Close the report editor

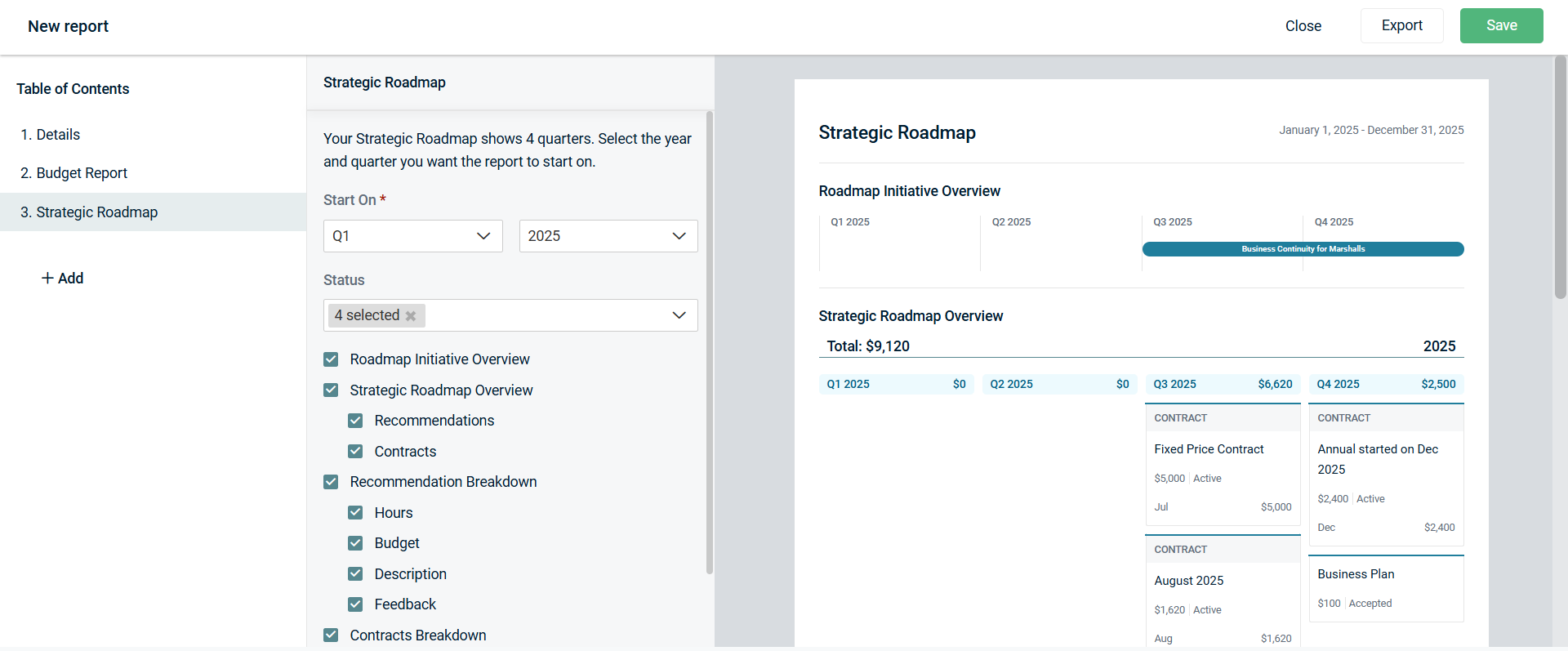tap(1303, 26)
